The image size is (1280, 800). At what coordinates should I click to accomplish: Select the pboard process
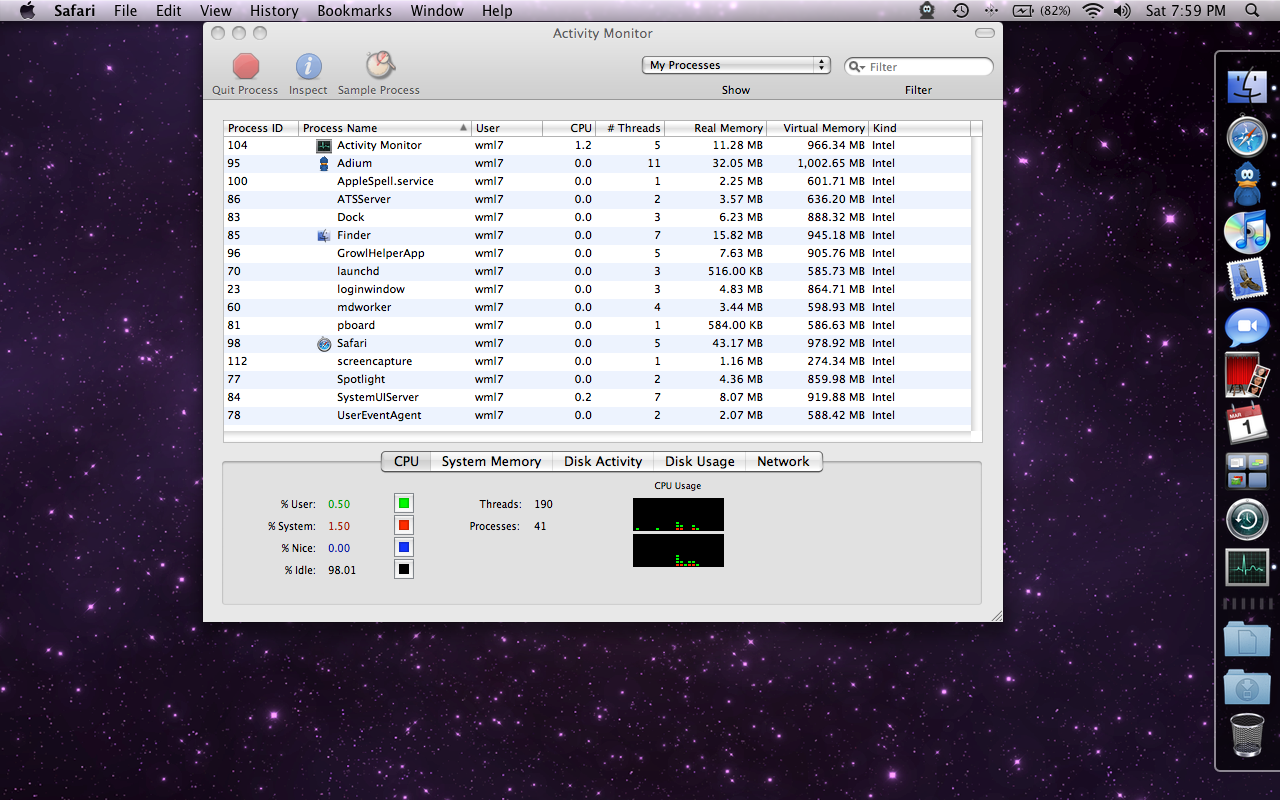click(597, 325)
